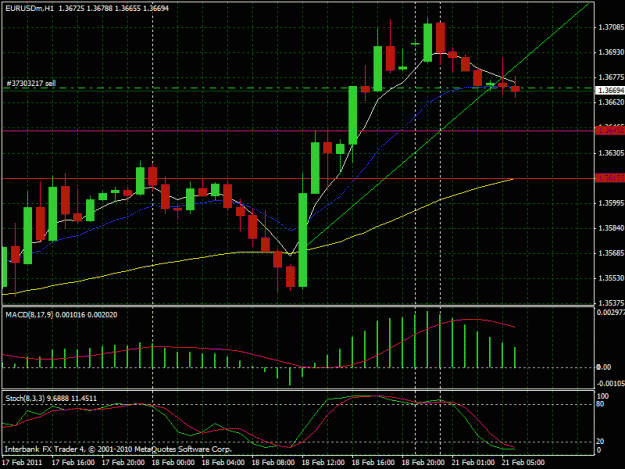Click time axis label 18 Feb 04:00
The width and height of the screenshot is (625, 469).
(223, 463)
